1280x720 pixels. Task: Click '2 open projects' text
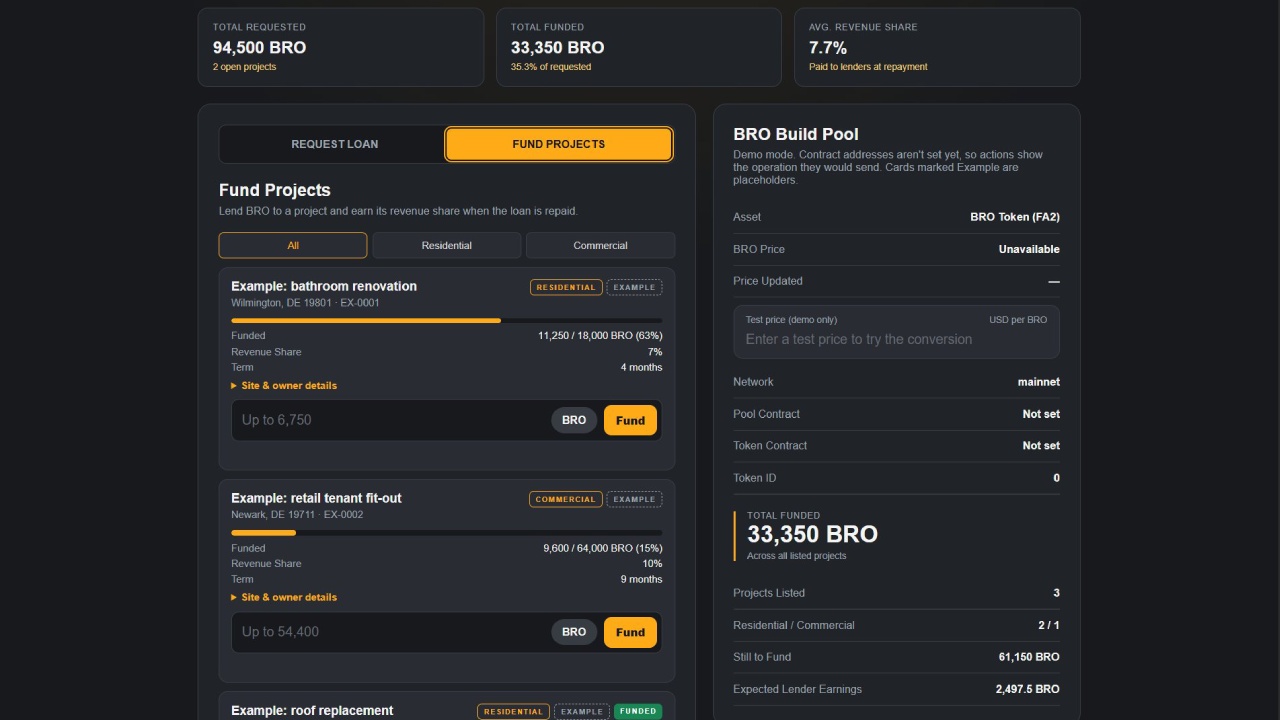244,67
